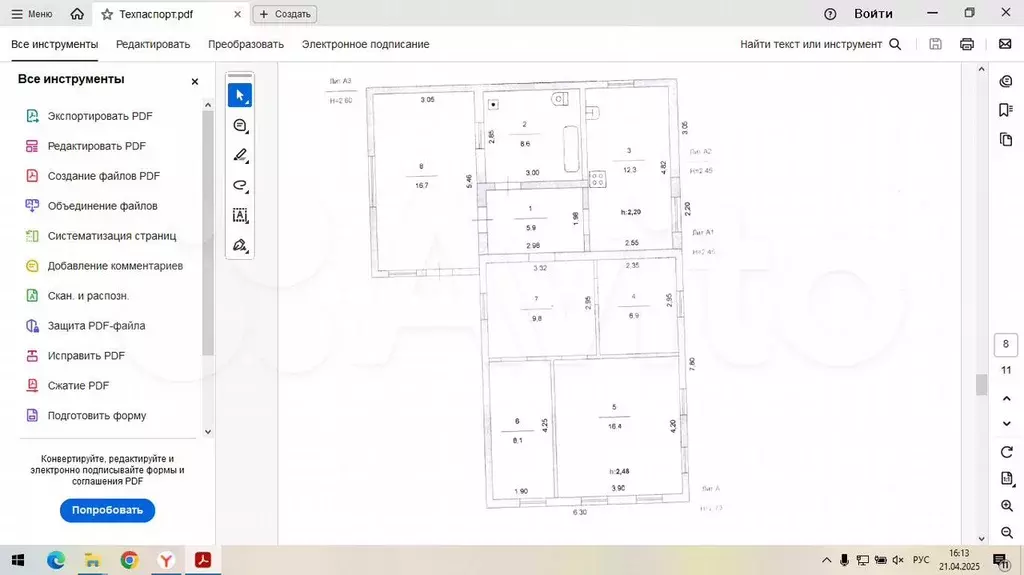Image resolution: width=1024 pixels, height=575 pixels.
Task: Click the Войти sign-in button
Action: (x=873, y=14)
